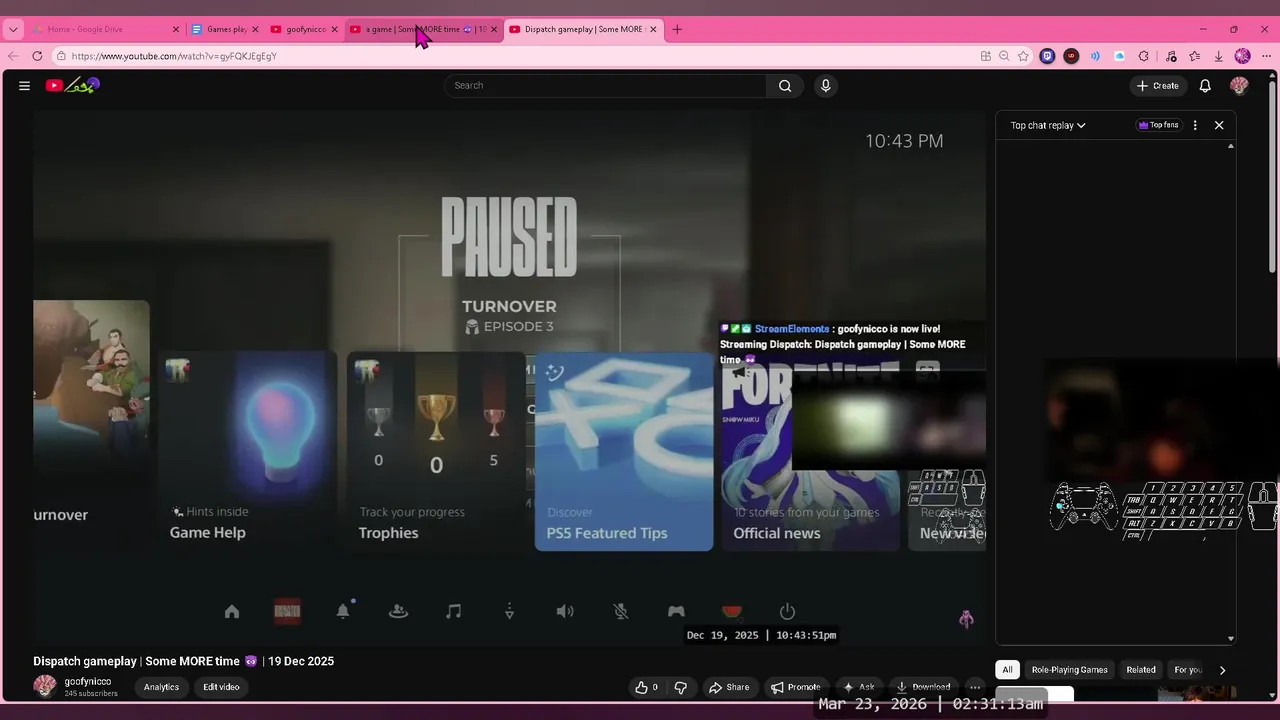
Task: Open the read aloud sound-wave icon
Action: coord(1095,56)
